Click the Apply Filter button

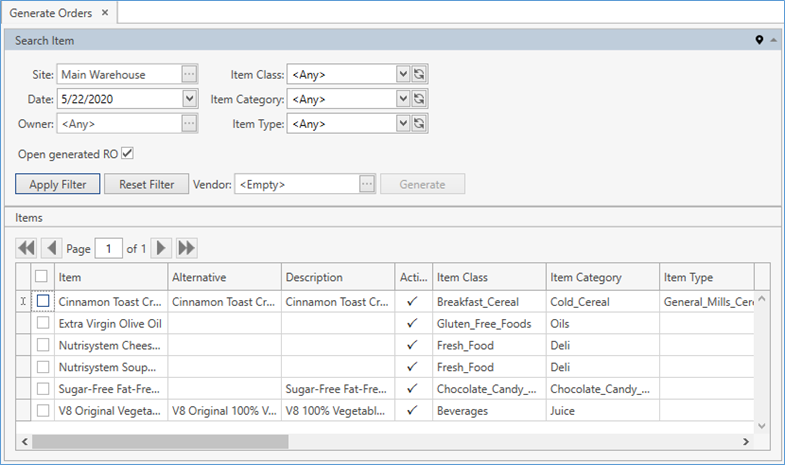point(58,184)
